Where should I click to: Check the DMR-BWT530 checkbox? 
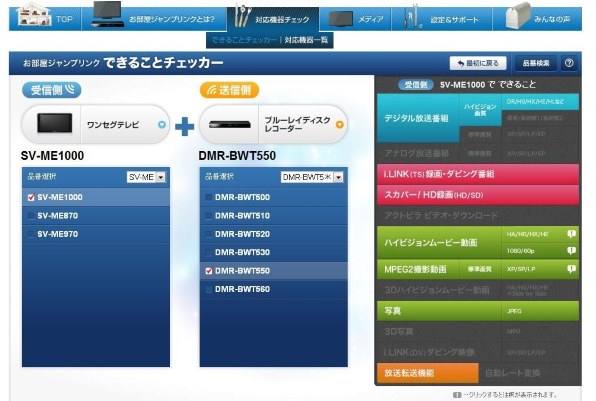209,252
